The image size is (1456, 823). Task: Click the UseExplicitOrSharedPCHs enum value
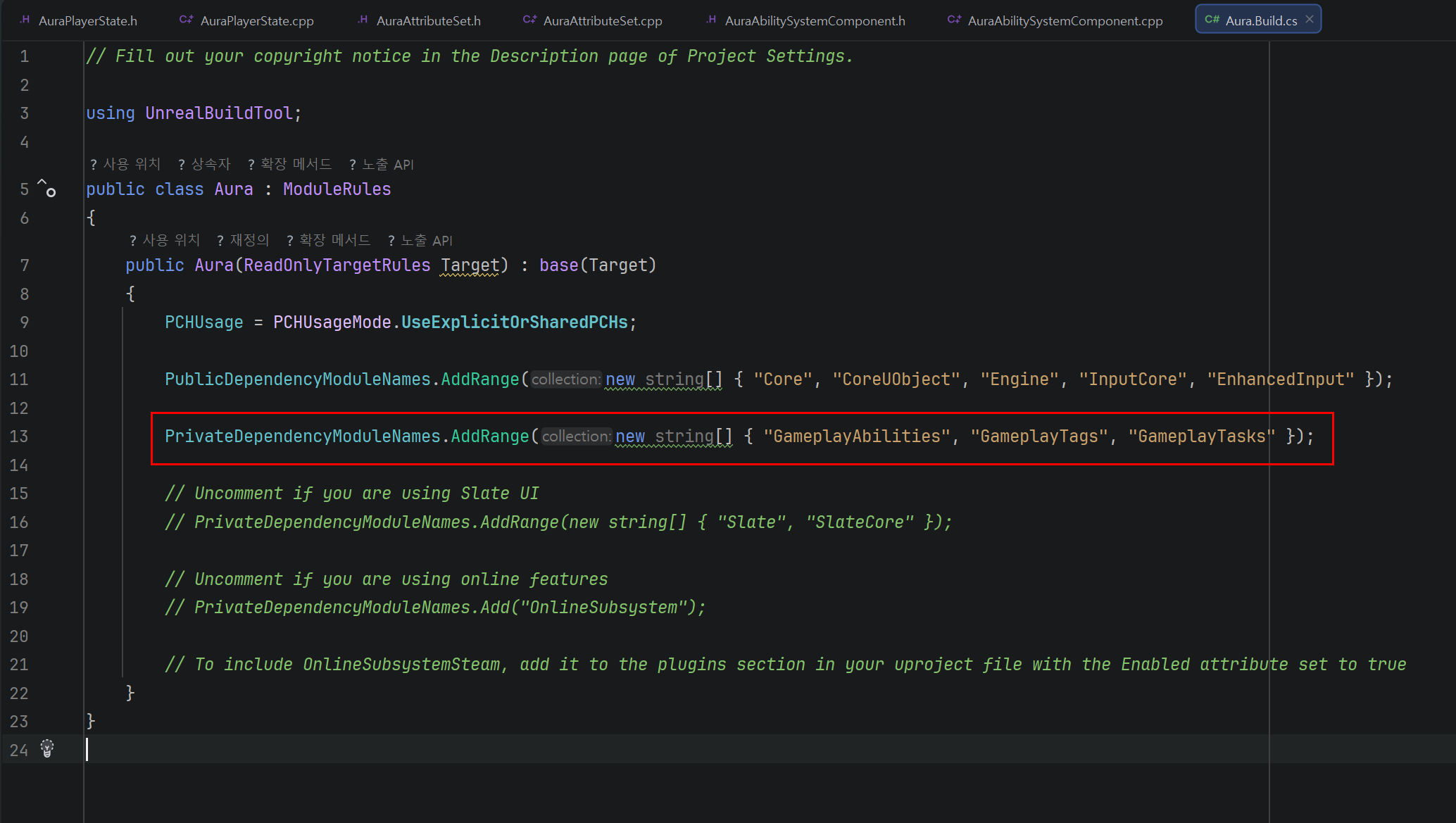pos(514,322)
